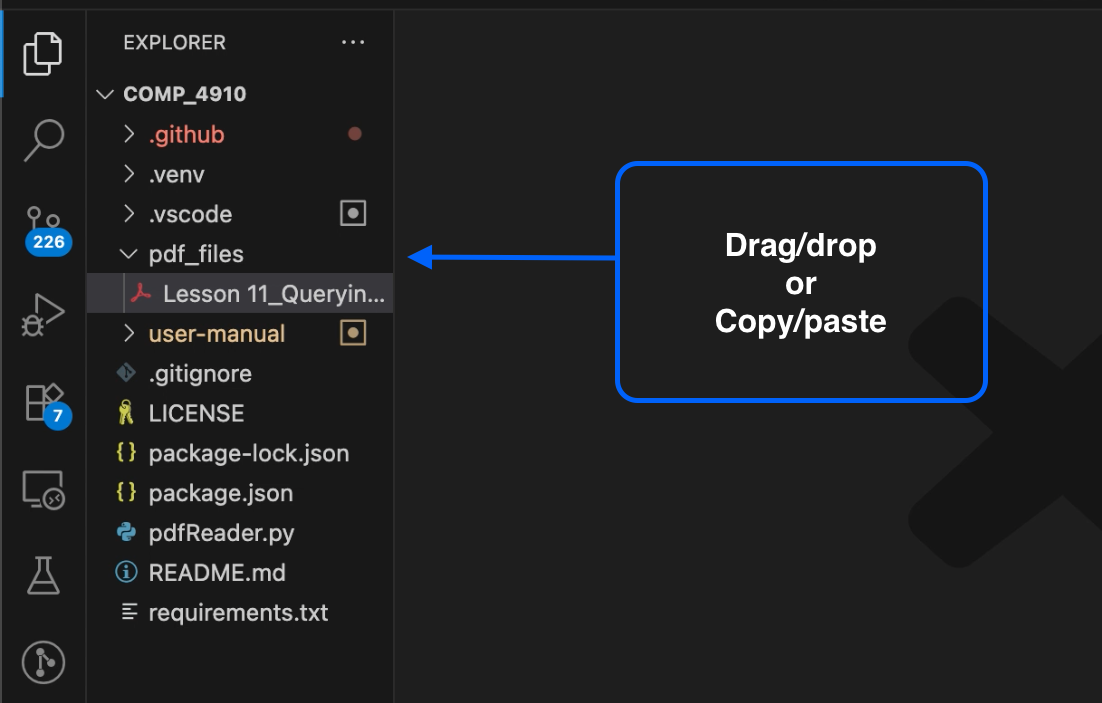Open the package.json file
The width and height of the screenshot is (1102, 703).
(x=220, y=493)
